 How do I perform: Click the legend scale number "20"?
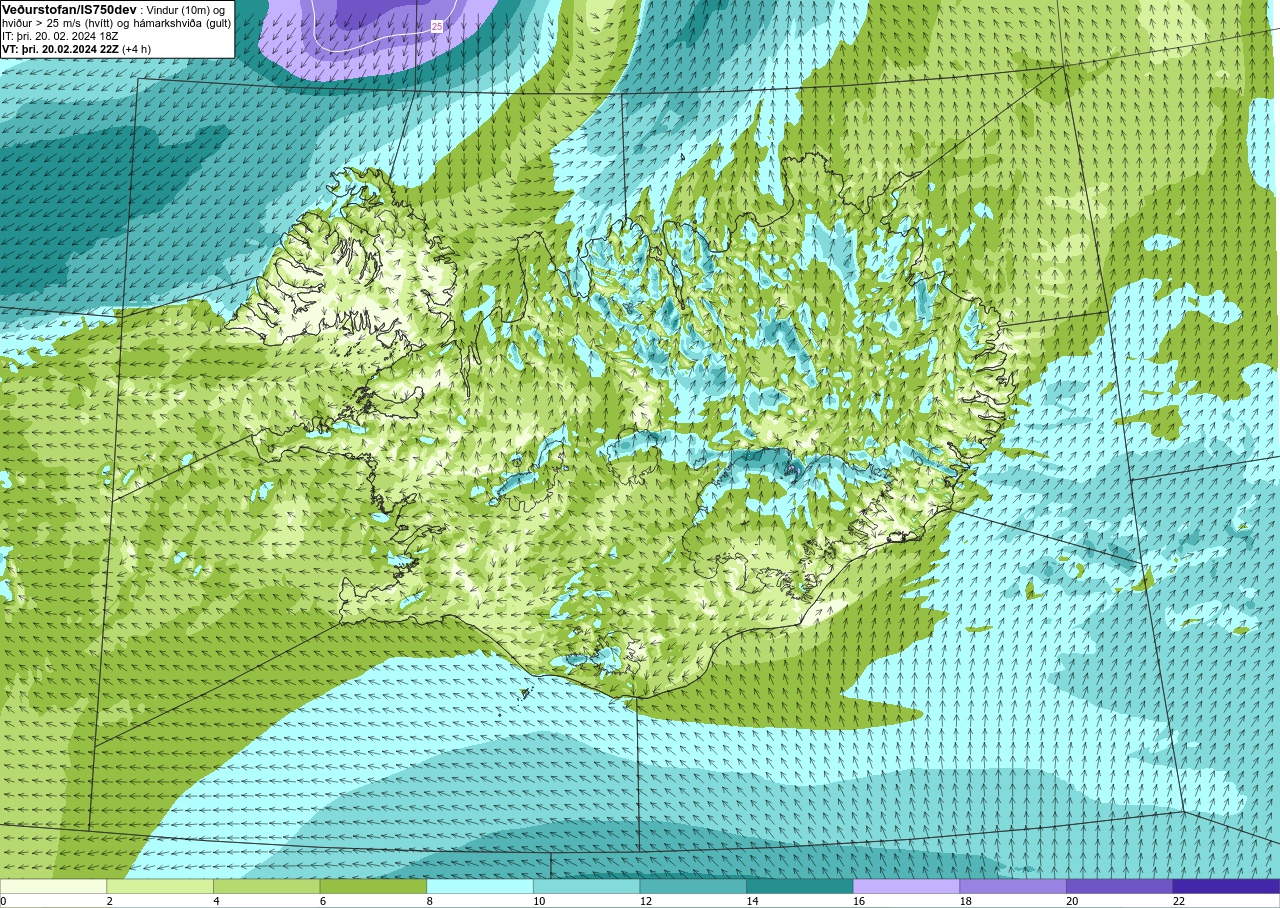pyautogui.click(x=1072, y=901)
